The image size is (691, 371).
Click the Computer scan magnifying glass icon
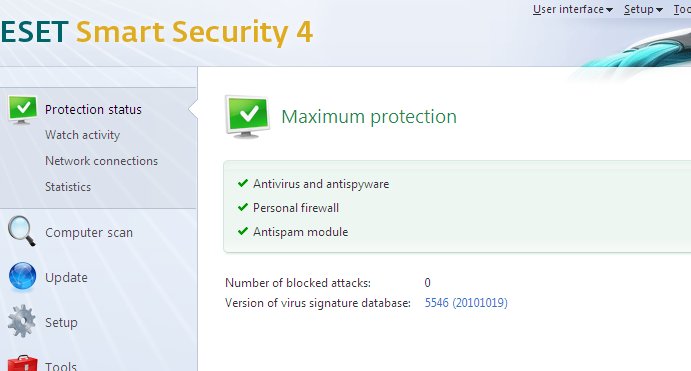point(21,231)
